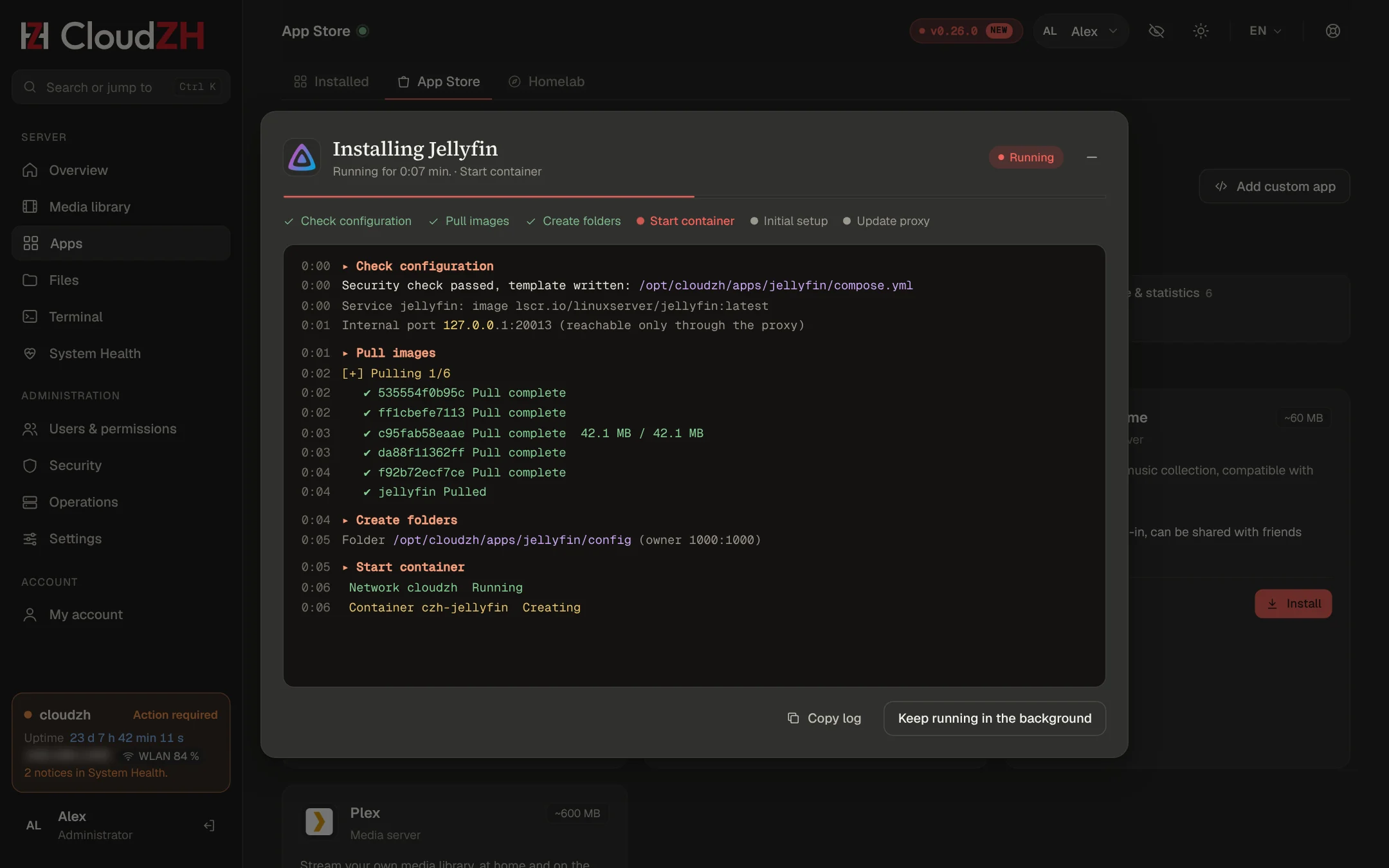Click the 'Create folders' log section heading
The height and width of the screenshot is (868, 1389).
point(406,520)
